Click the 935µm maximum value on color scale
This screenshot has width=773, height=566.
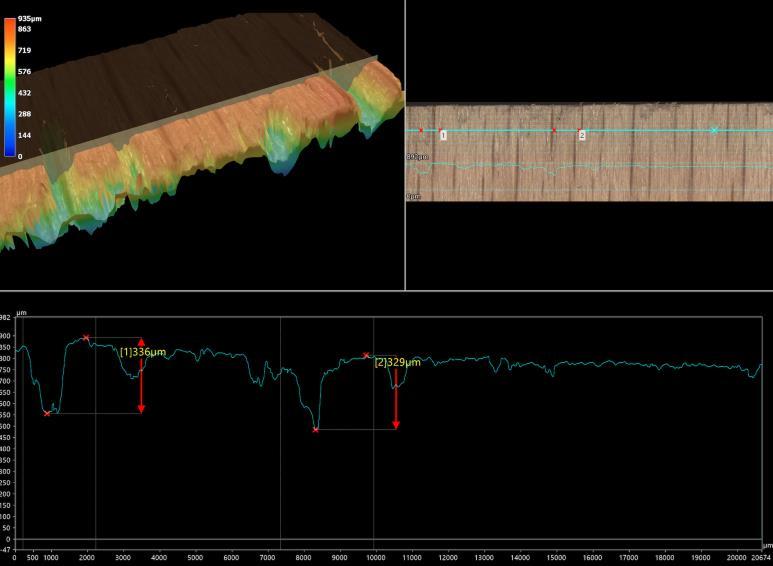[x=30, y=19]
